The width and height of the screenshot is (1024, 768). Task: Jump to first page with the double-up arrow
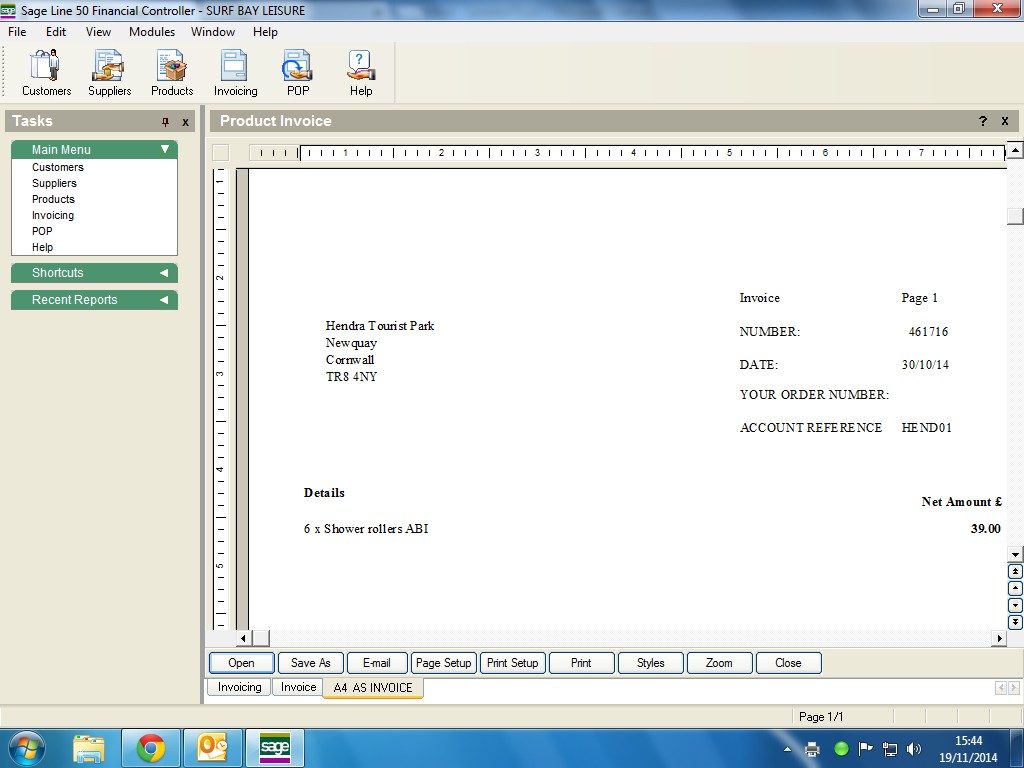coord(1015,572)
